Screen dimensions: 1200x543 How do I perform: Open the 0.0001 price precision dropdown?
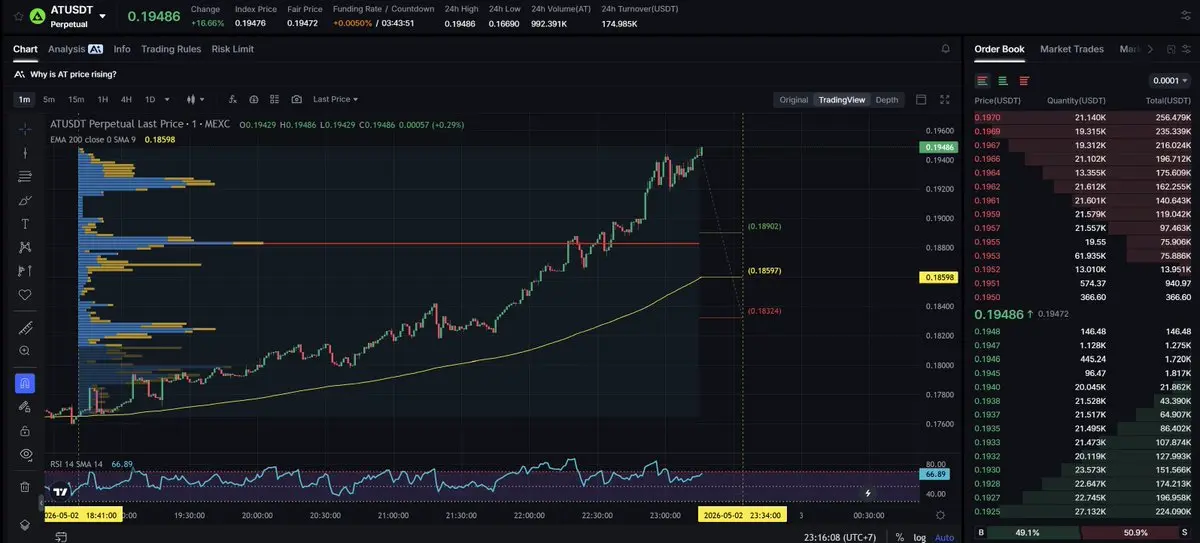point(1172,81)
